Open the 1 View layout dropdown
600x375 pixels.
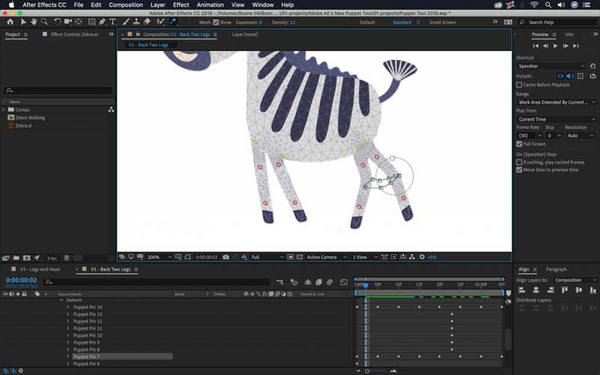click(364, 257)
